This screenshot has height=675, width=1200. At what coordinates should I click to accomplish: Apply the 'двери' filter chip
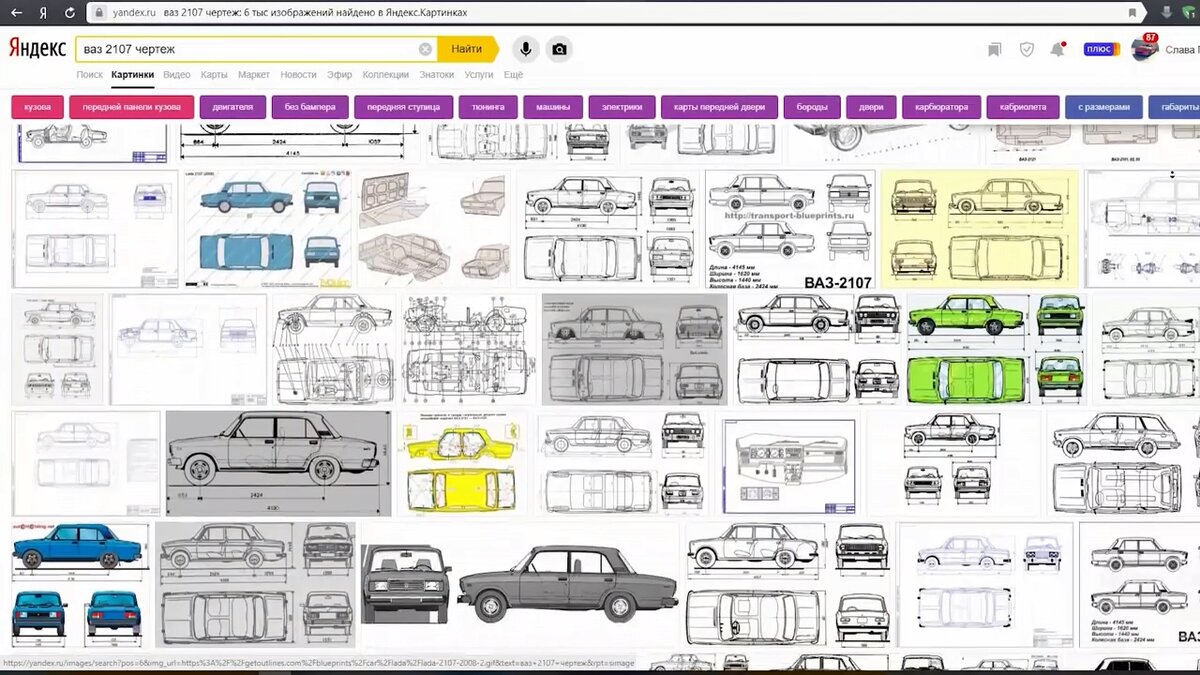[x=871, y=107]
